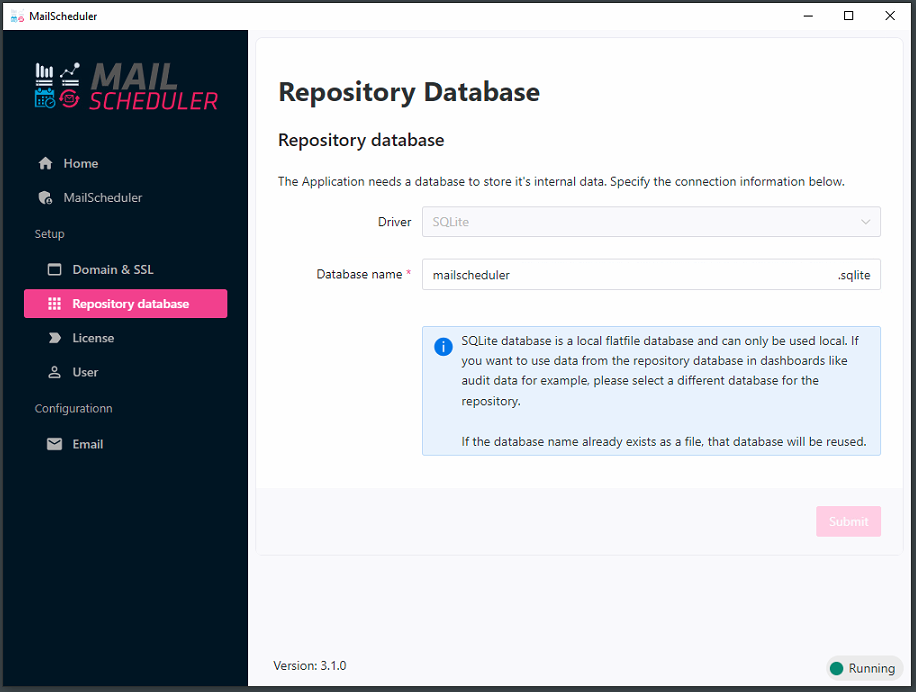Viewport: 916px width, 692px height.
Task: Click the MailScheduler shield icon in sidebar
Action: click(x=46, y=198)
